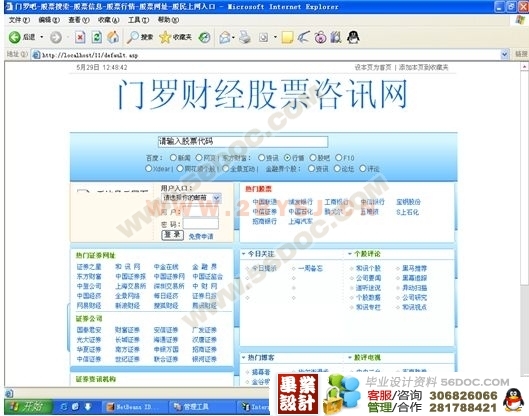
Task: Select the 新闻 radio button under 百度
Action: 173,158
